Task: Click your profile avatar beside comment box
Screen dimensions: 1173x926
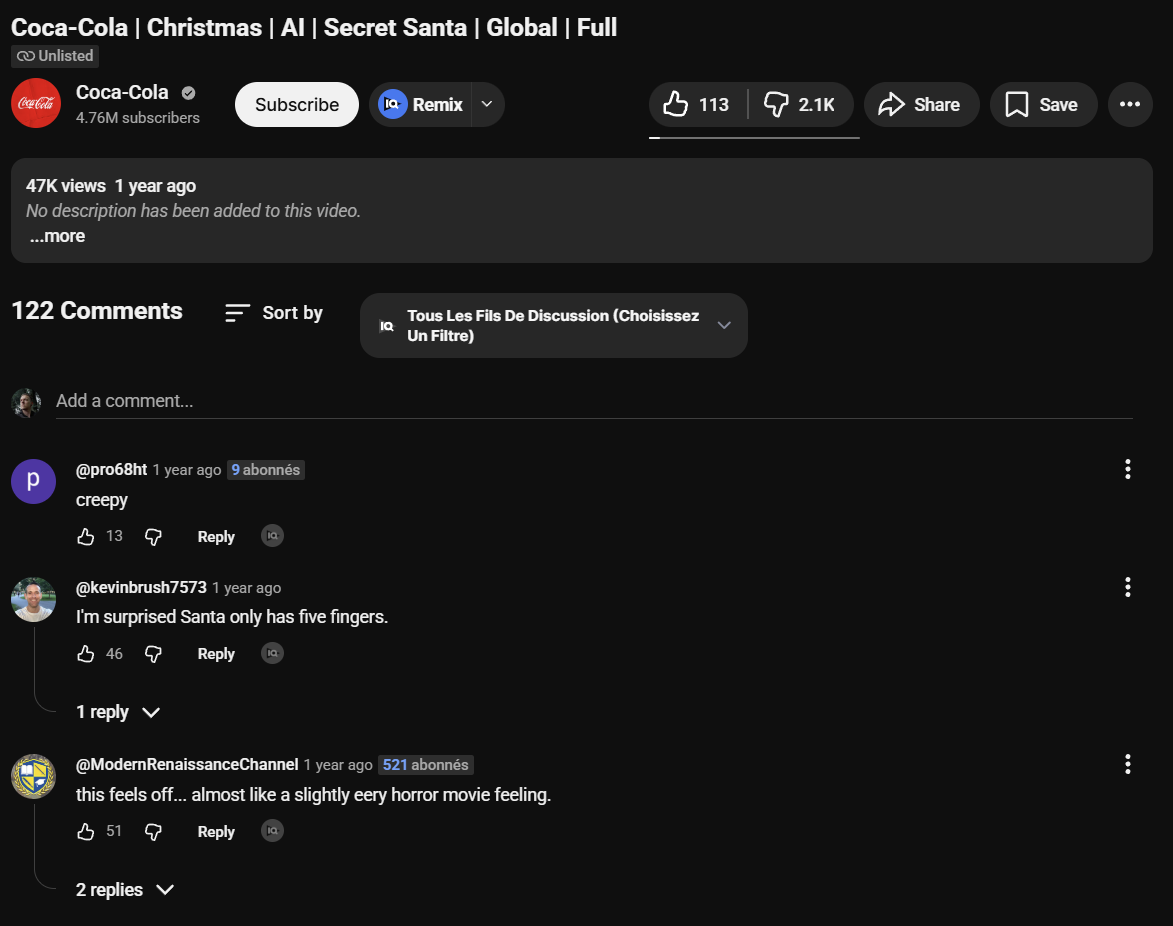Action: tap(26, 402)
